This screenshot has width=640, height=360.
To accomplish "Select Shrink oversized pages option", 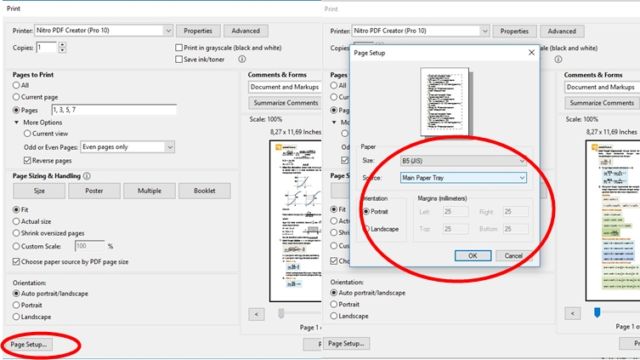I will tap(16, 233).
